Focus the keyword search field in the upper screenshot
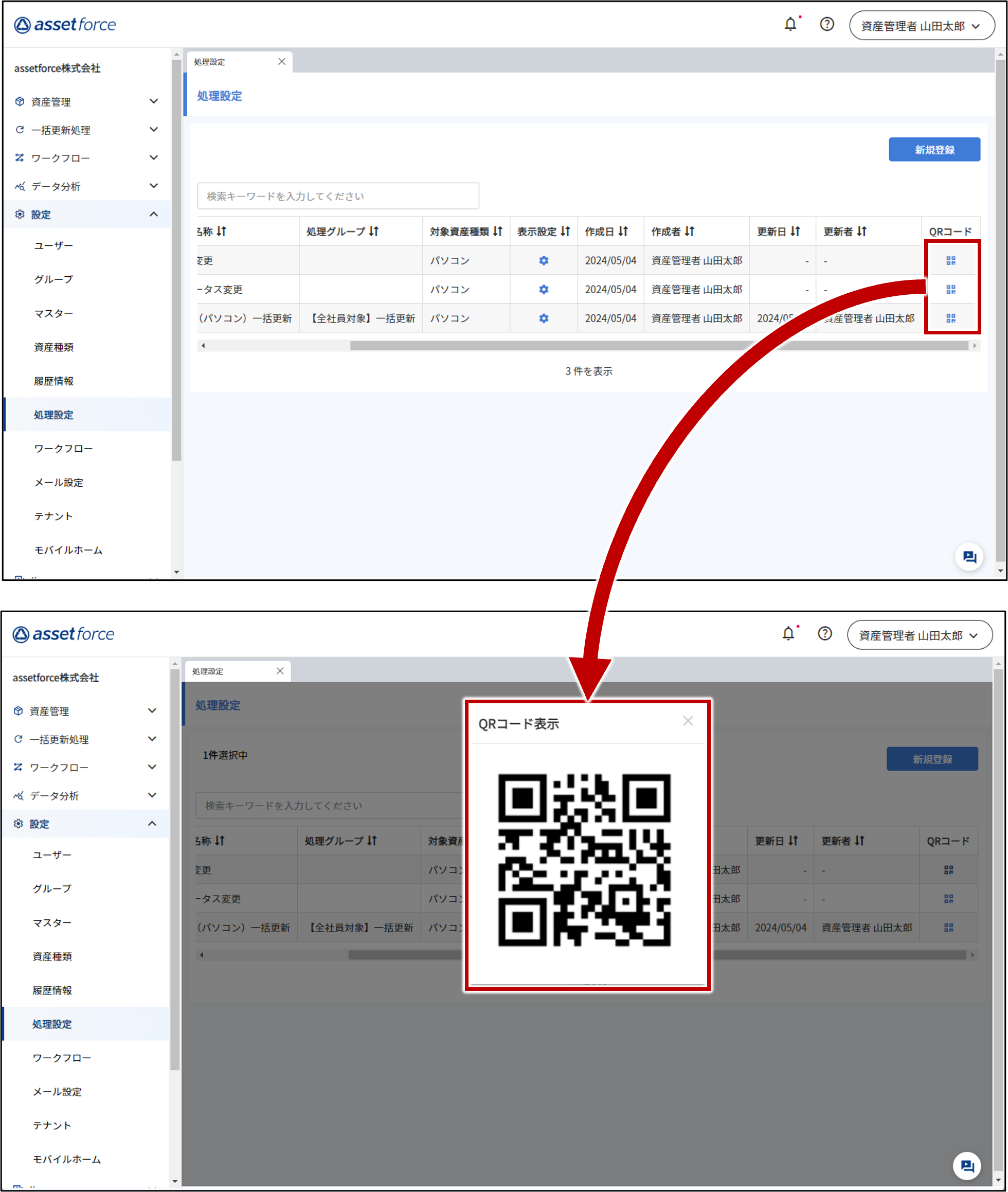The height and width of the screenshot is (1192, 1008). coord(338,196)
